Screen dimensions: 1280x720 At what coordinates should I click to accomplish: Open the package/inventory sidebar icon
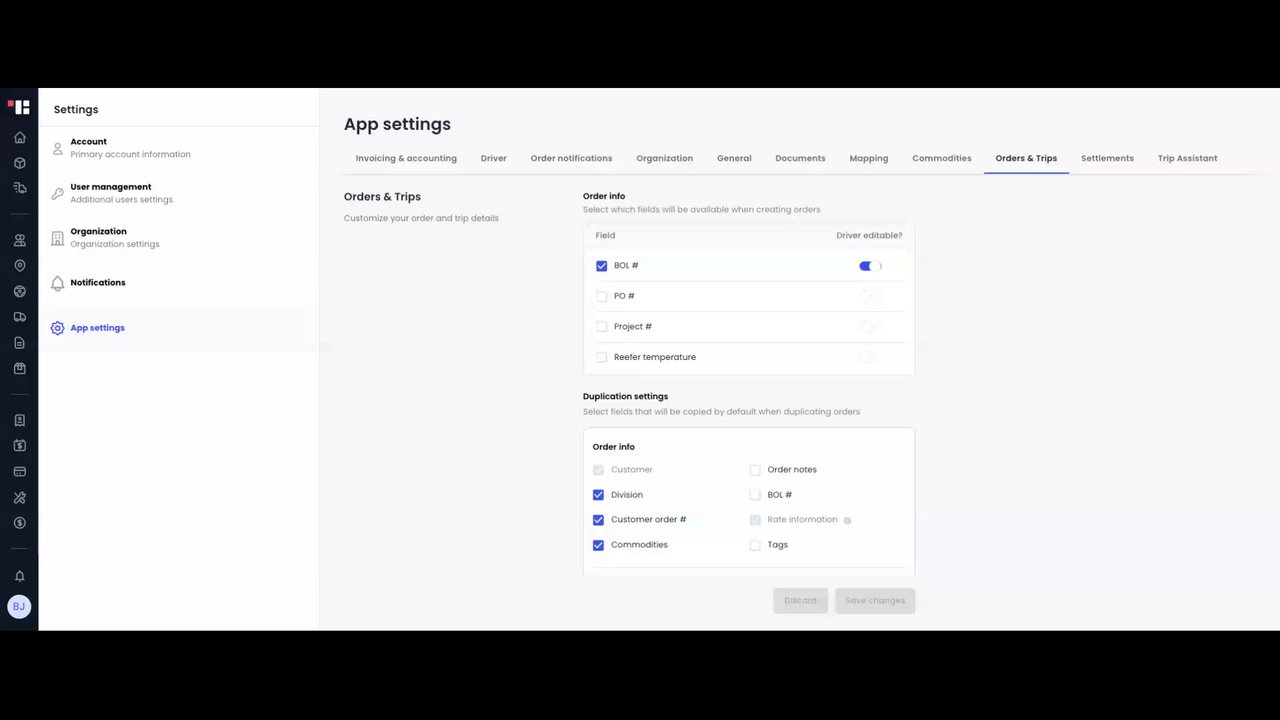pyautogui.click(x=19, y=369)
